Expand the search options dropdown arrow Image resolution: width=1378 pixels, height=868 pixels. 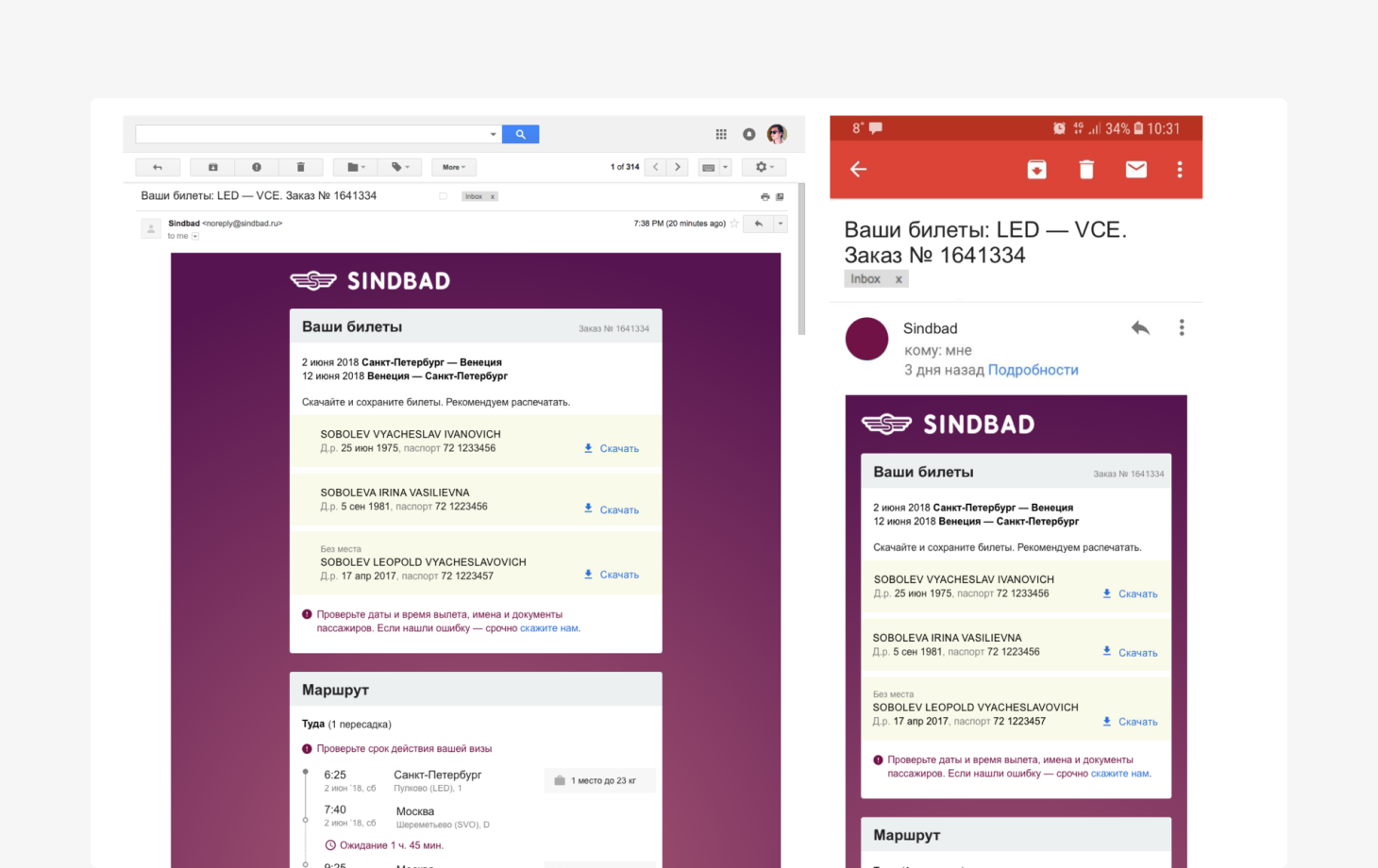point(493,134)
